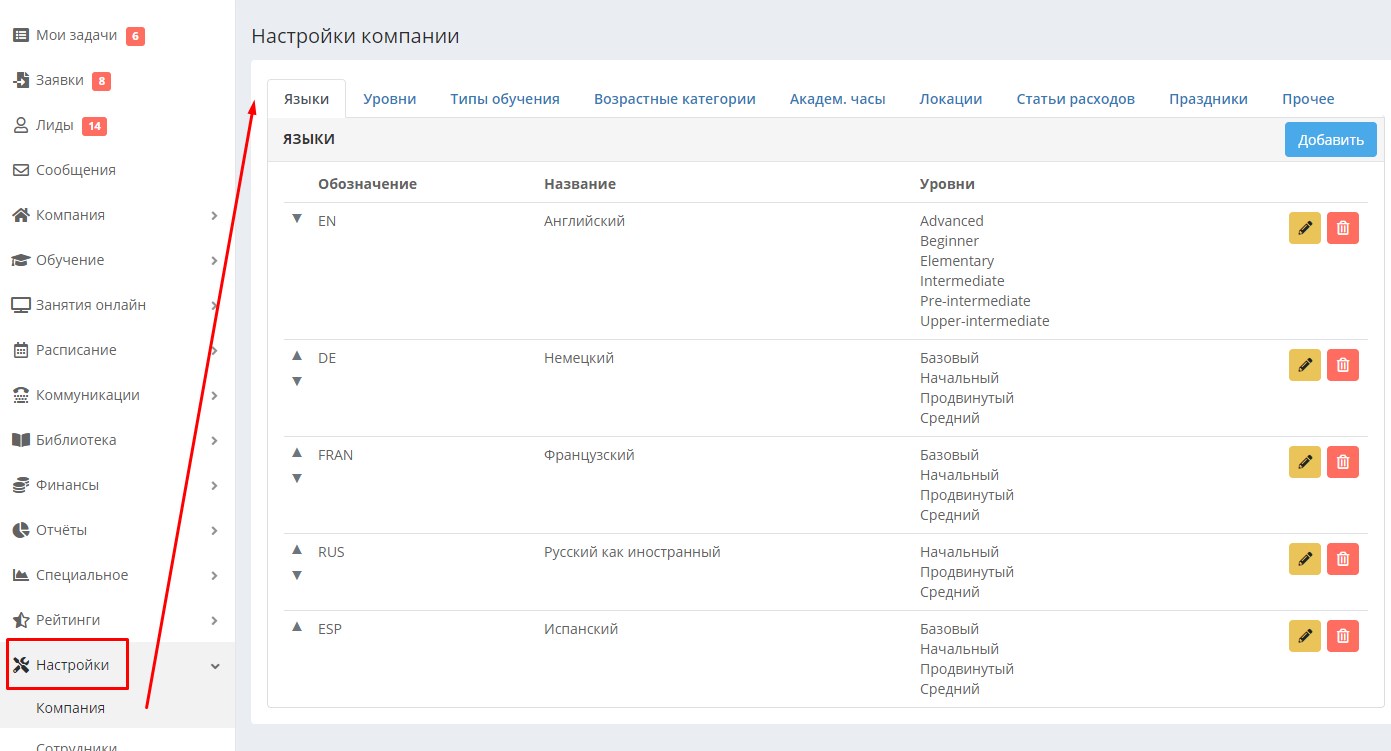The height and width of the screenshot is (751, 1391).
Task: Click the Финансы coins icon
Action: coord(20,485)
